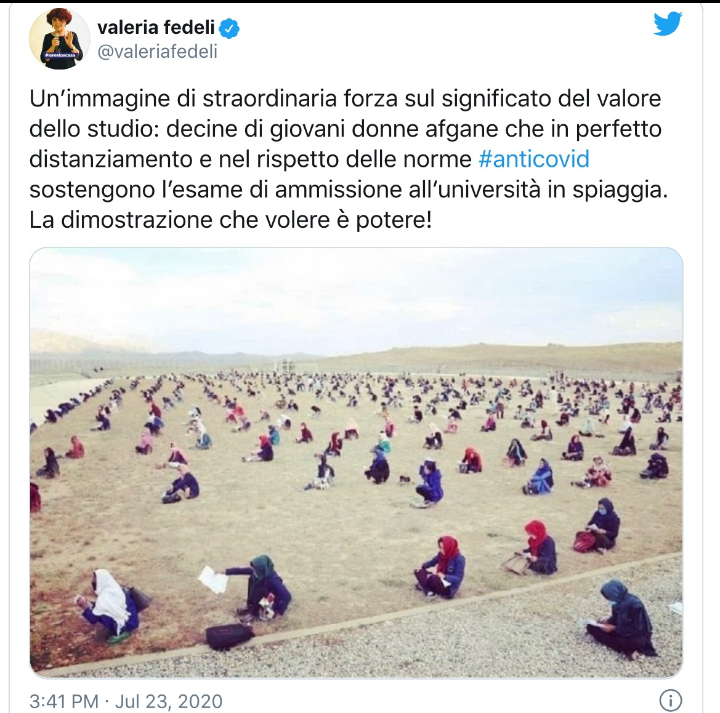Click the cloudy sky area of the photo

pyautogui.click(x=356, y=298)
